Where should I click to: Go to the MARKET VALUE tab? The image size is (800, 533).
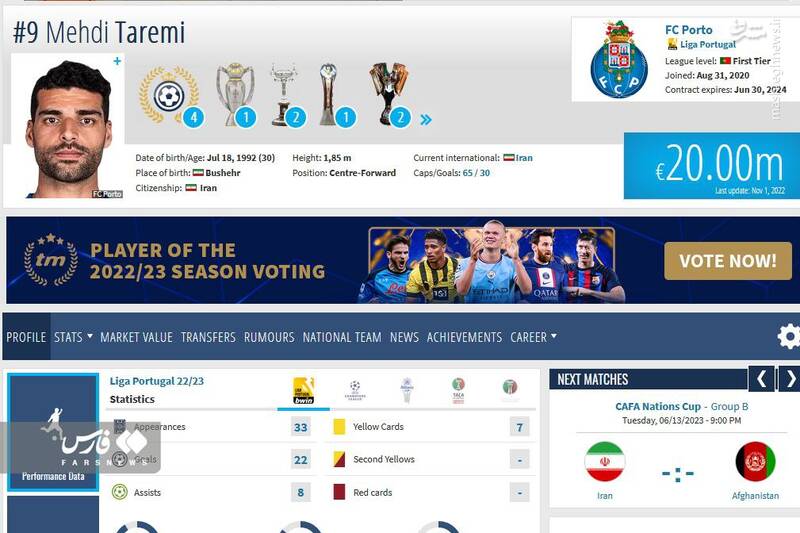136,337
